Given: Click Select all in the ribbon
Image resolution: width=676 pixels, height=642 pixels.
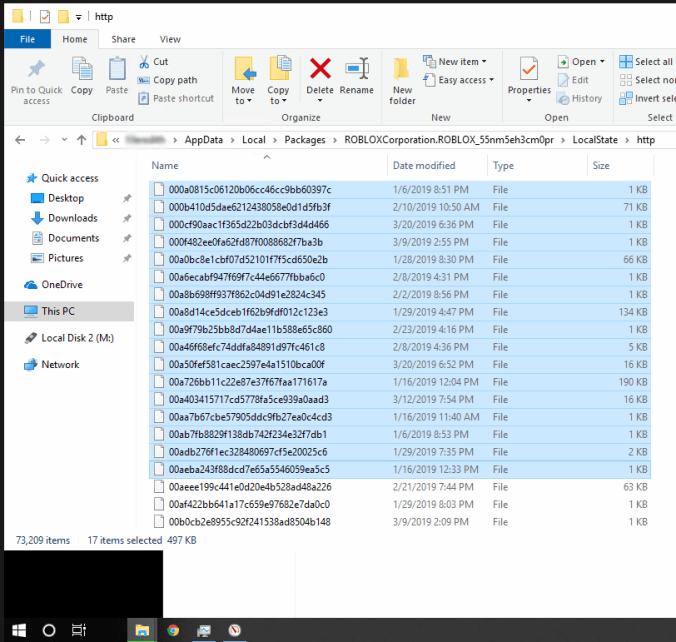Looking at the screenshot, I should pyautogui.click(x=646, y=62).
